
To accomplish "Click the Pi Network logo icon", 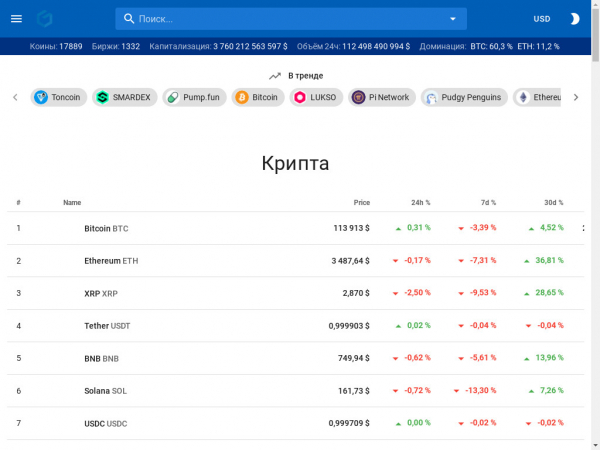I will coord(359,97).
